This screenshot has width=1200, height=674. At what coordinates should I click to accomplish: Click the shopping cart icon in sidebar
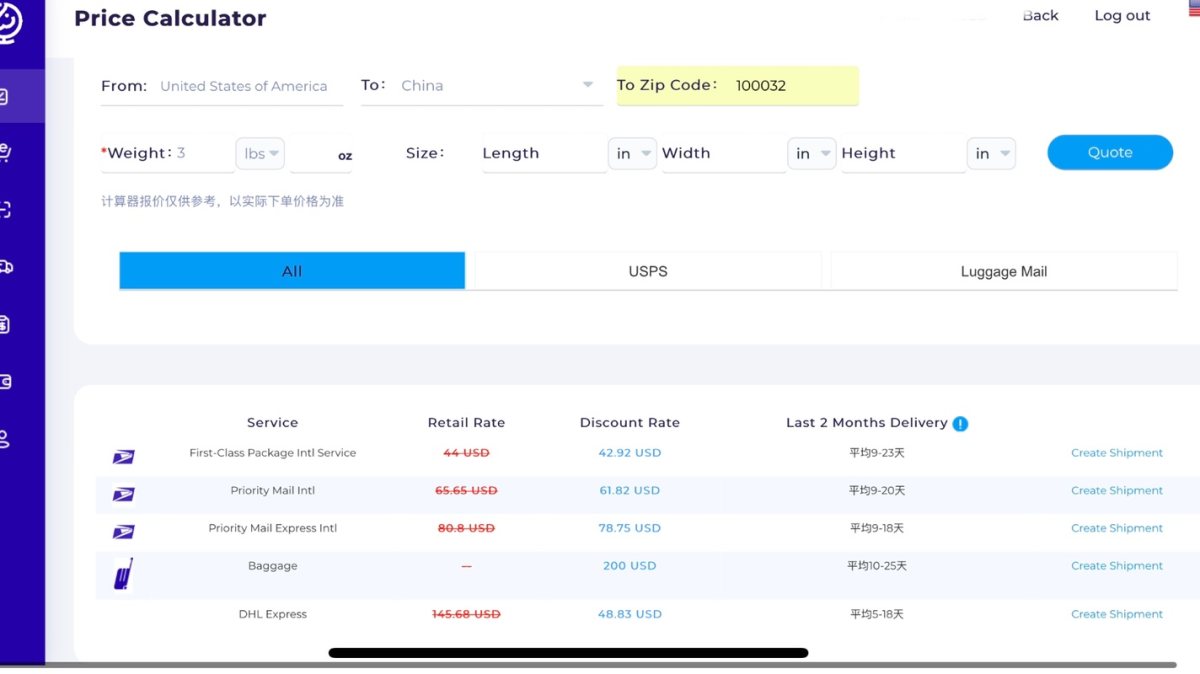coord(6,153)
